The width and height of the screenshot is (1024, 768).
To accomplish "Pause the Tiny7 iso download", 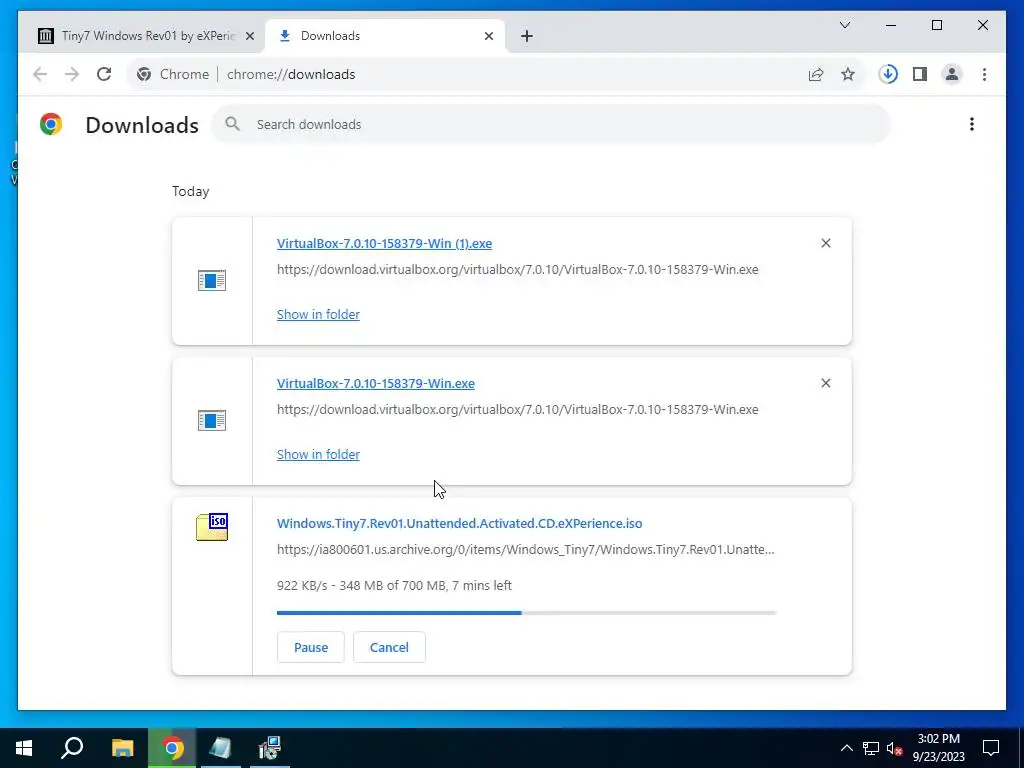I will 310,647.
